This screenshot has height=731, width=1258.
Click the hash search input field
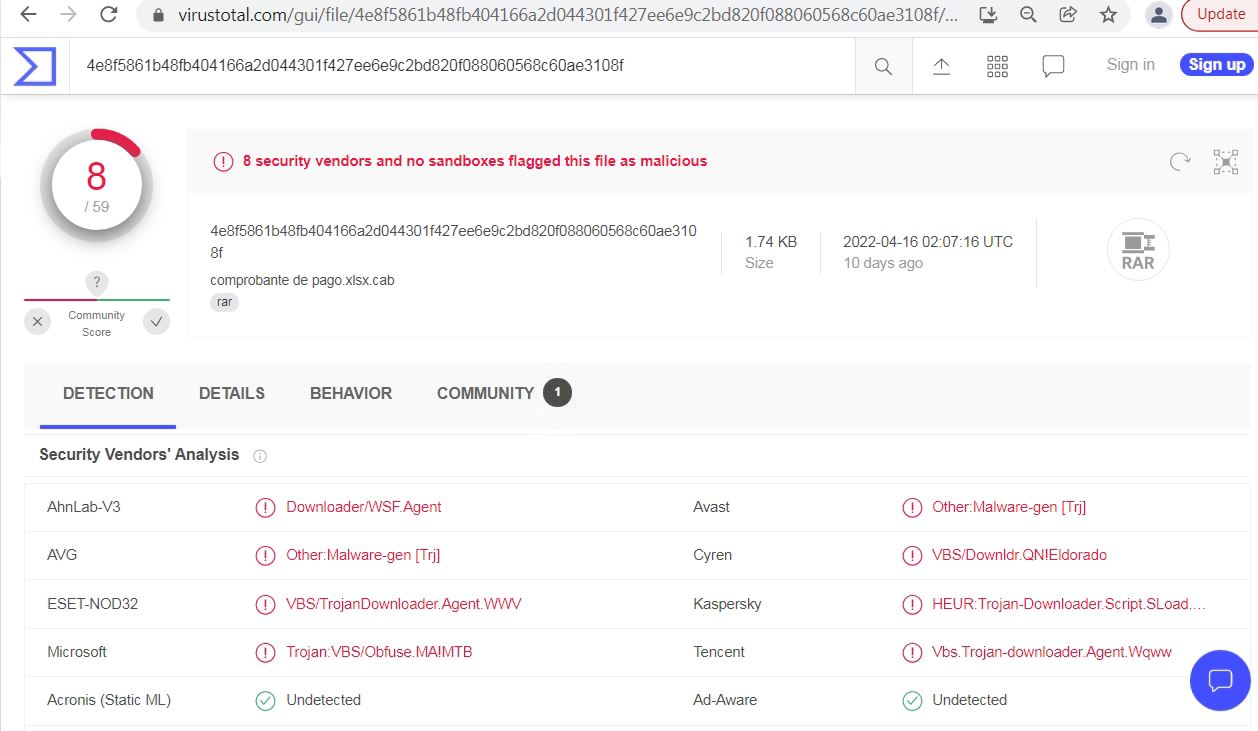pyautogui.click(x=460, y=66)
